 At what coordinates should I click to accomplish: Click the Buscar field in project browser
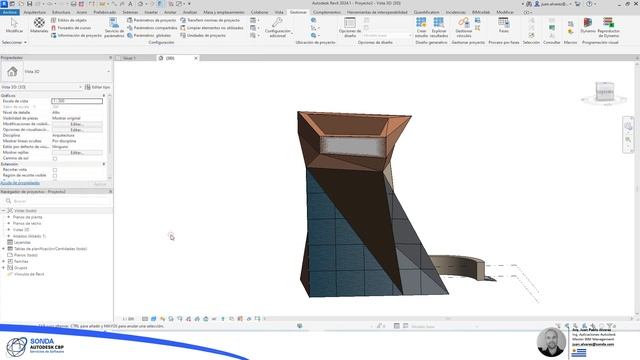tap(57, 201)
